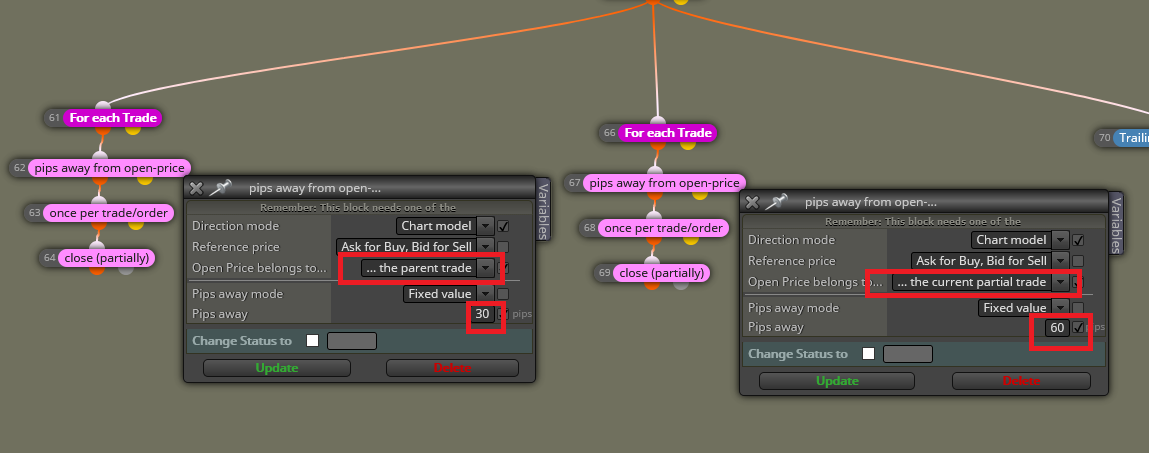Open Direction mode dropdown in right panel
Viewport: 1149px width, 453px height.
click(x=1060, y=240)
